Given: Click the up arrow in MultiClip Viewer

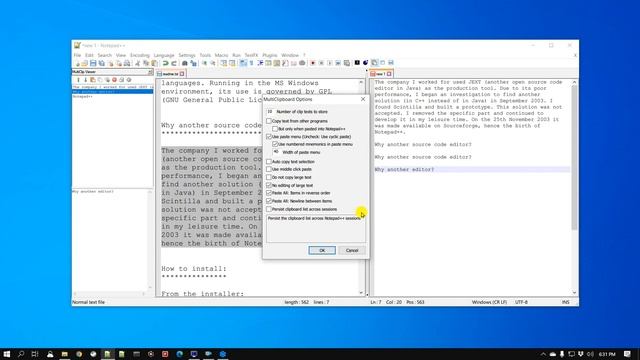Looking at the screenshot, I should point(78,80).
